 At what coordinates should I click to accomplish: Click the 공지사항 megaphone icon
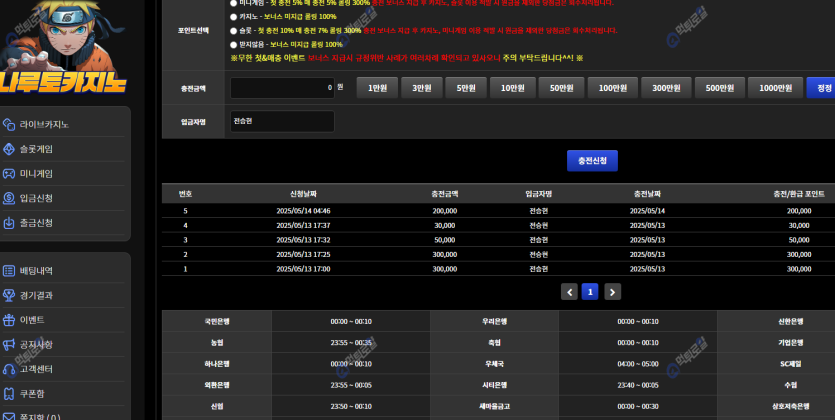(x=9, y=344)
